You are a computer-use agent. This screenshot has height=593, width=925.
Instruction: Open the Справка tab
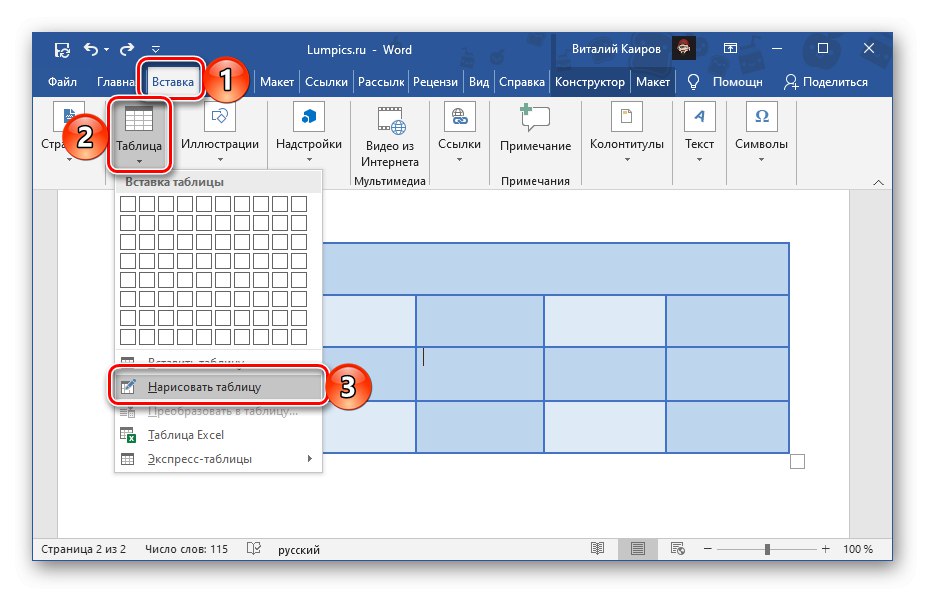(x=521, y=82)
